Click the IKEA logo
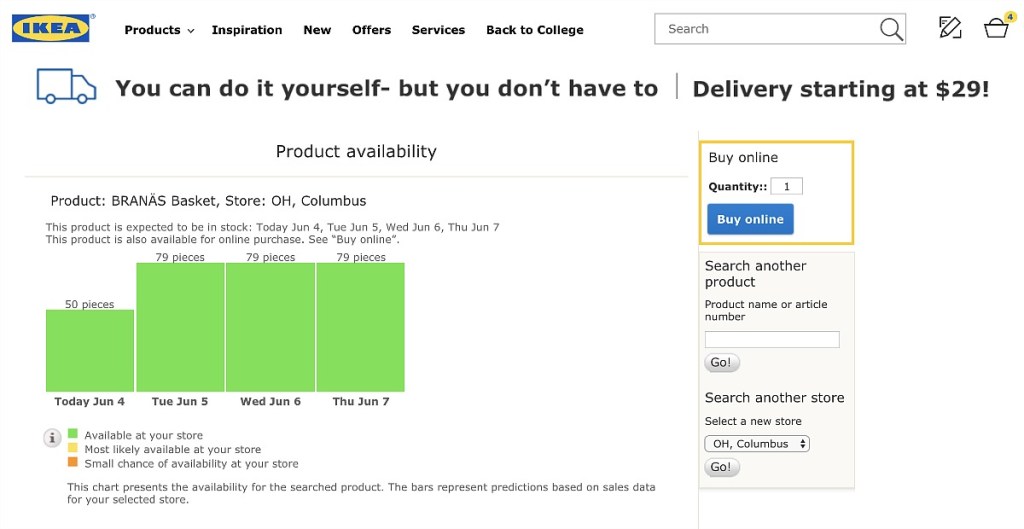This screenshot has width=1024, height=529. [51, 29]
